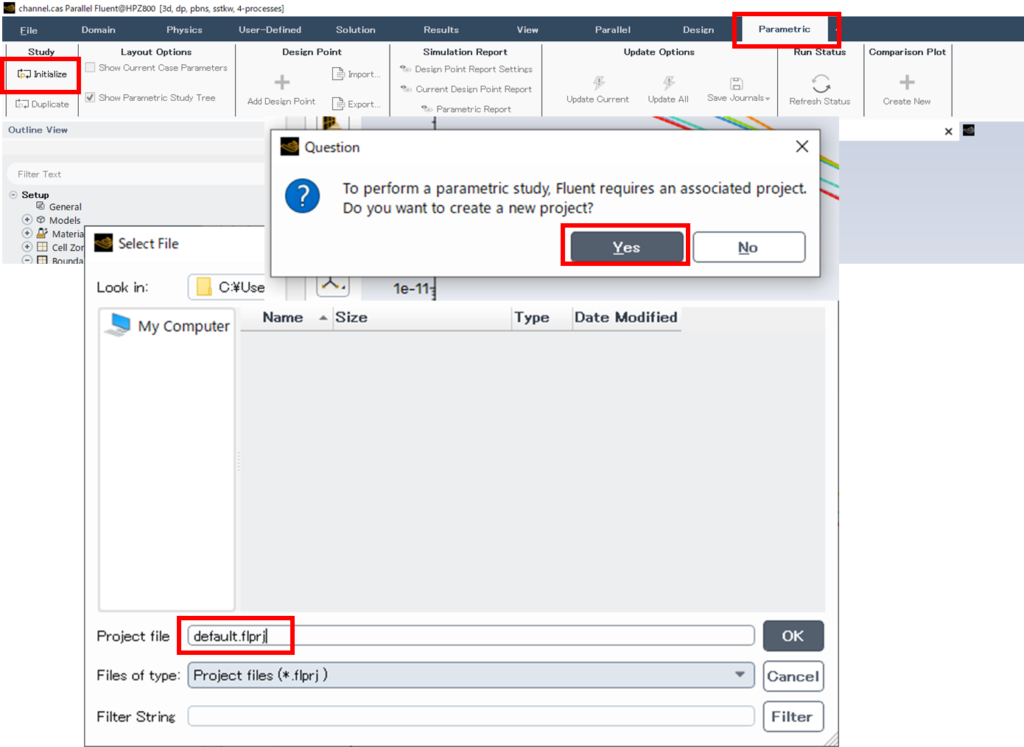The height and width of the screenshot is (747, 1024).
Task: Click OK in the Select File dialog
Action: tap(793, 636)
